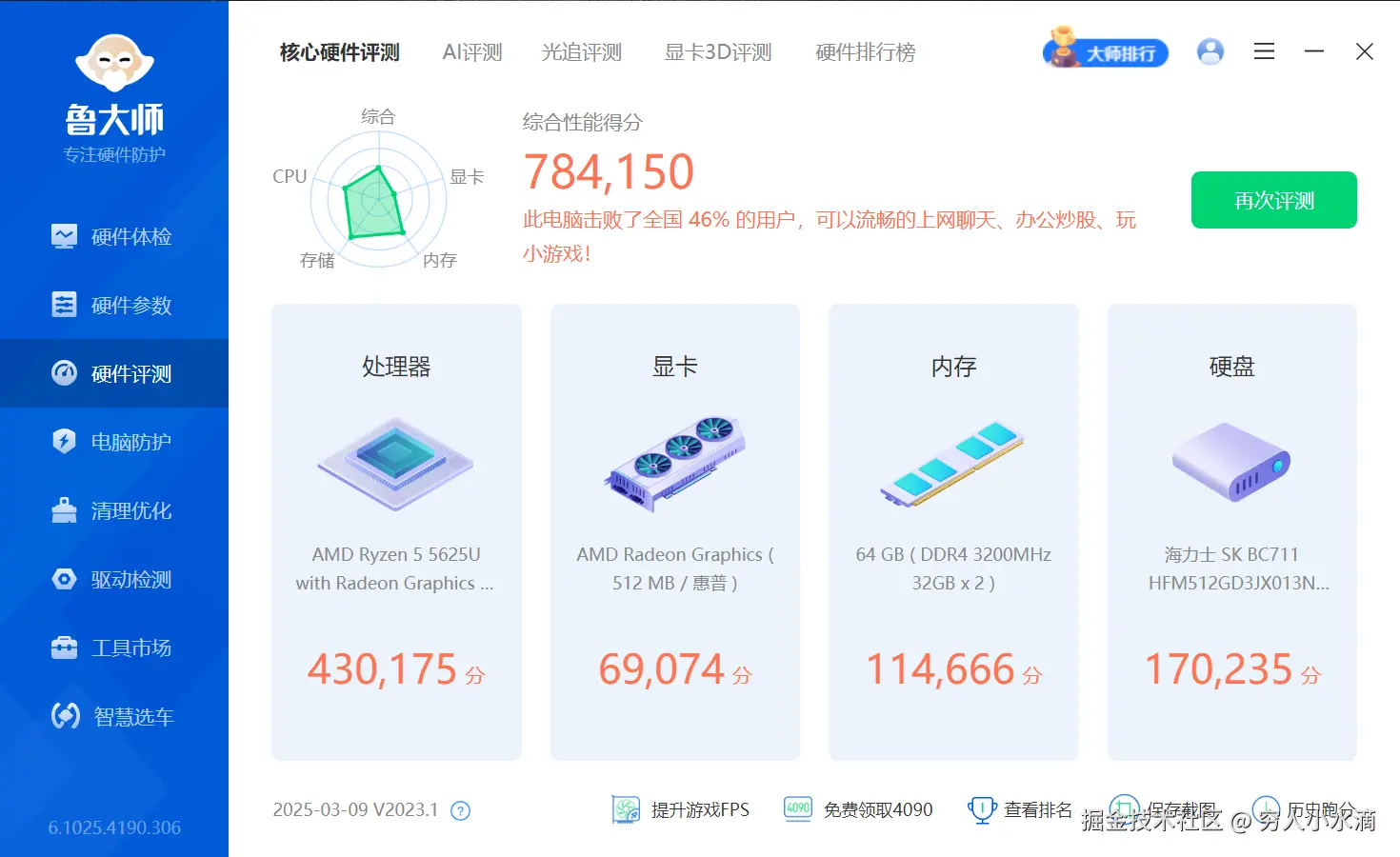This screenshot has height=857, width=1400.
Task: Open the 处理器 score card
Action: [x=396, y=531]
